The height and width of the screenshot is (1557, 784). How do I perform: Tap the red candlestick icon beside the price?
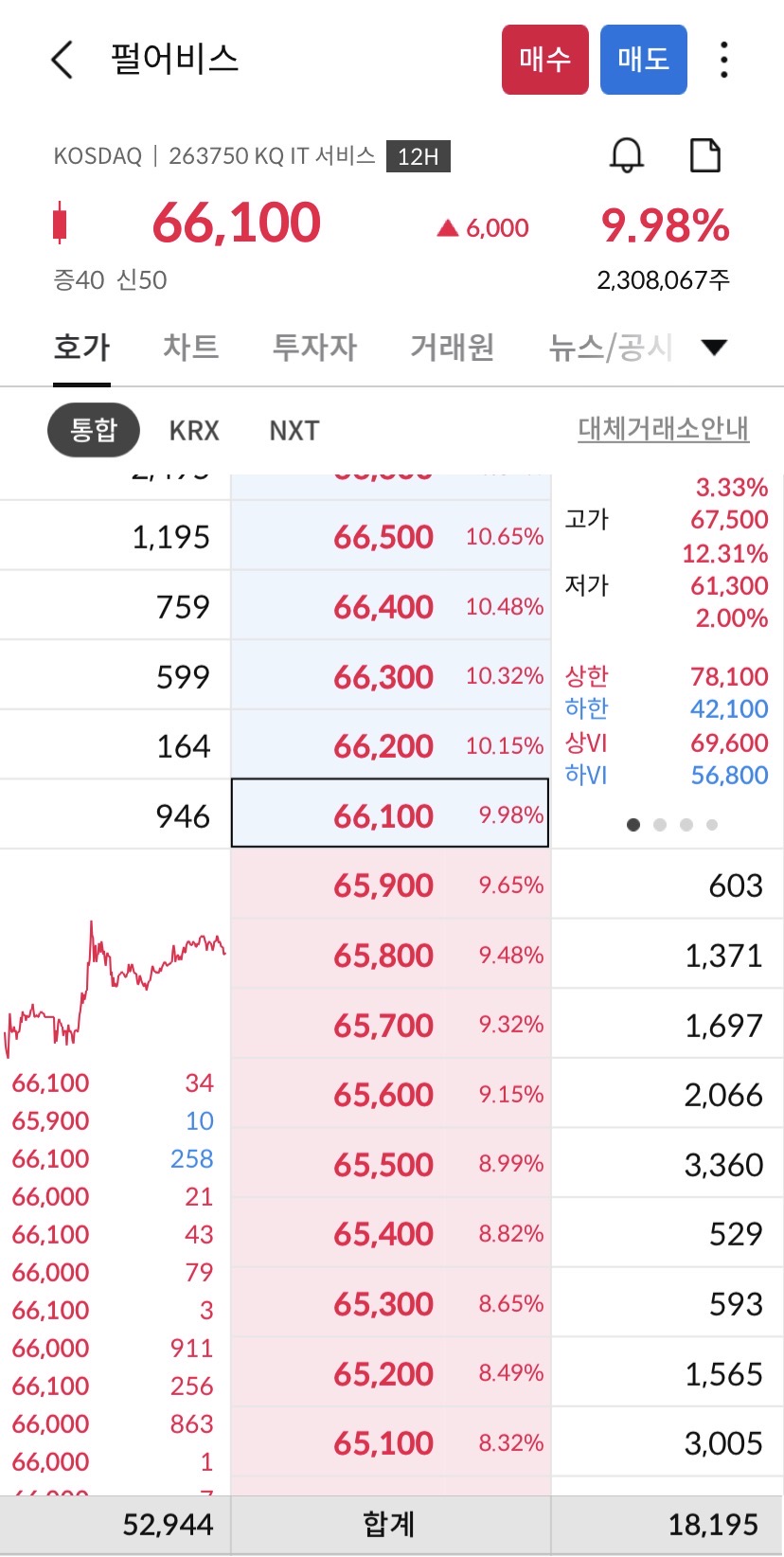click(61, 224)
